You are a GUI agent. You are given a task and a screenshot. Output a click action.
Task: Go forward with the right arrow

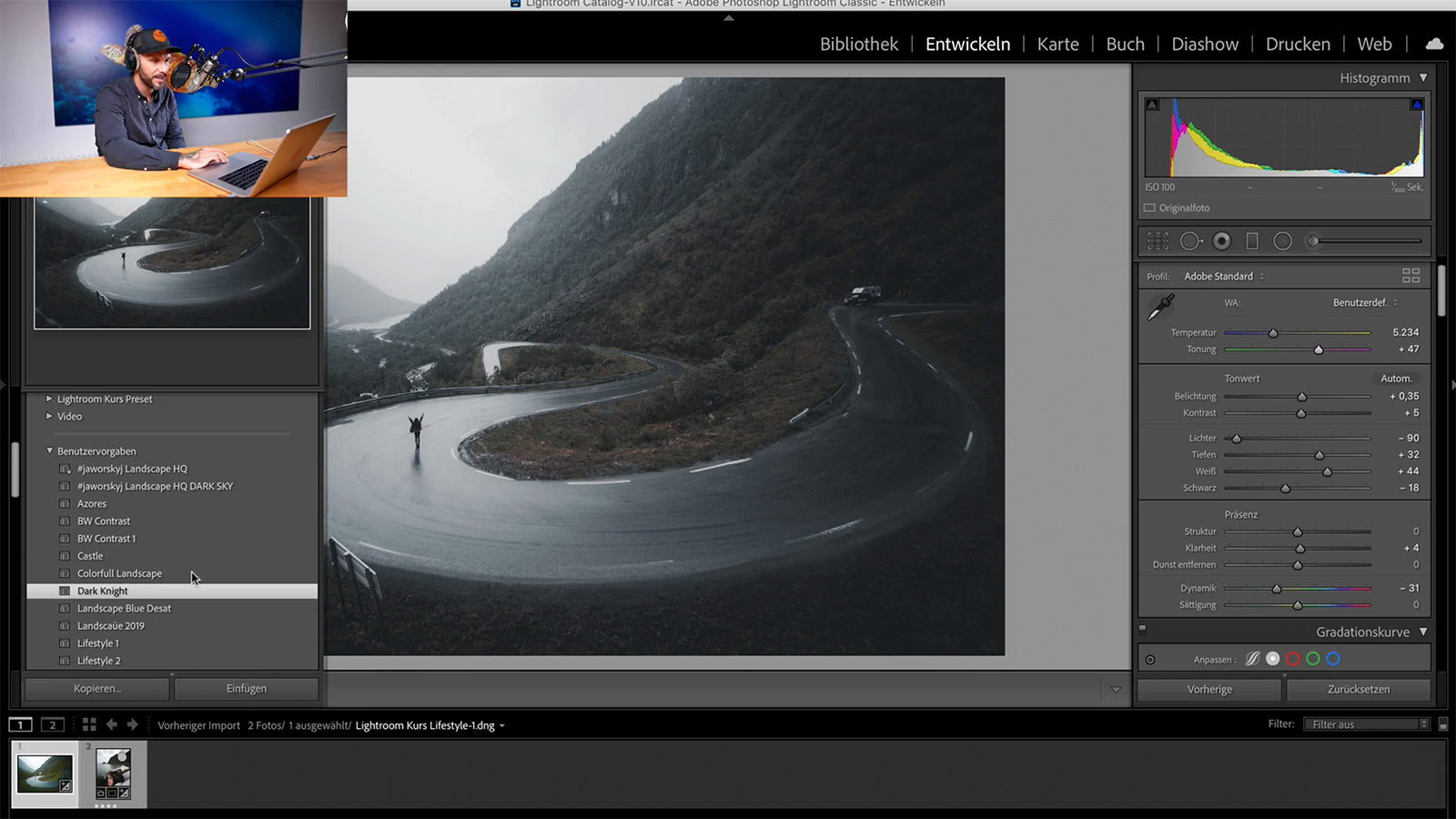[x=133, y=724]
